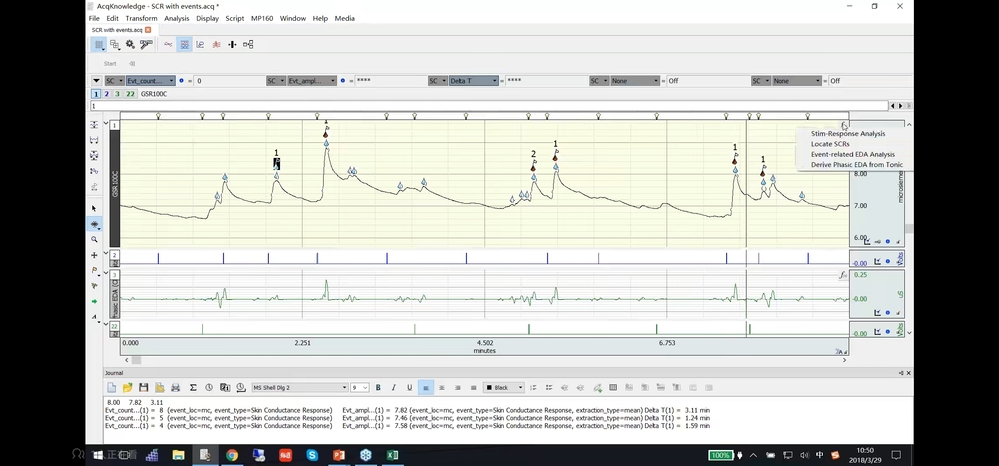Open the Evt_count measurement dropdown

click(150, 80)
